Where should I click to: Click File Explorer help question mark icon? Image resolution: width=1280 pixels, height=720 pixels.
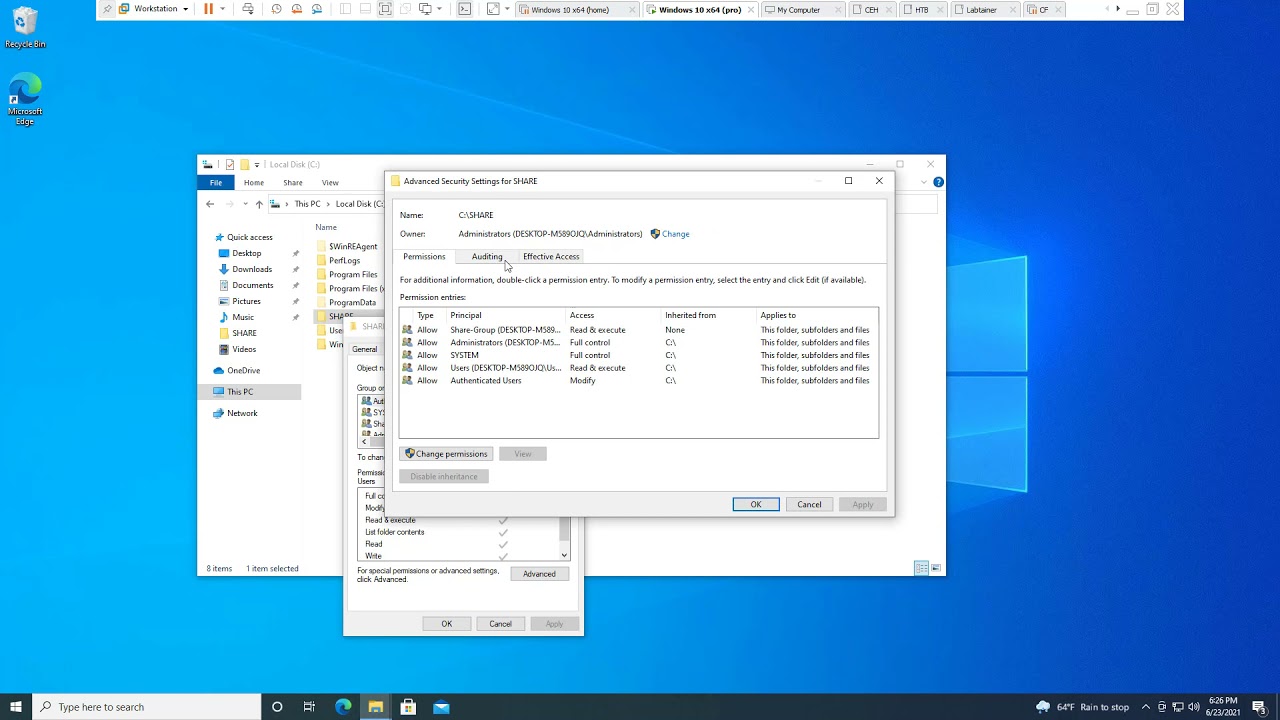[x=938, y=182]
